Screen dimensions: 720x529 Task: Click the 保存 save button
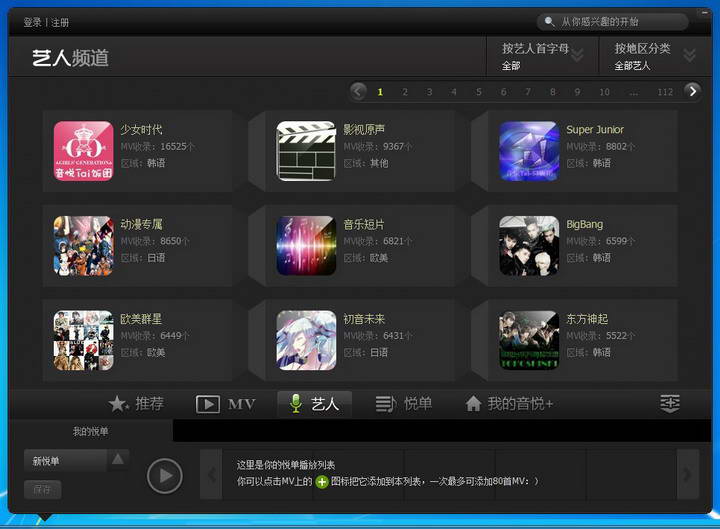pyautogui.click(x=42, y=490)
